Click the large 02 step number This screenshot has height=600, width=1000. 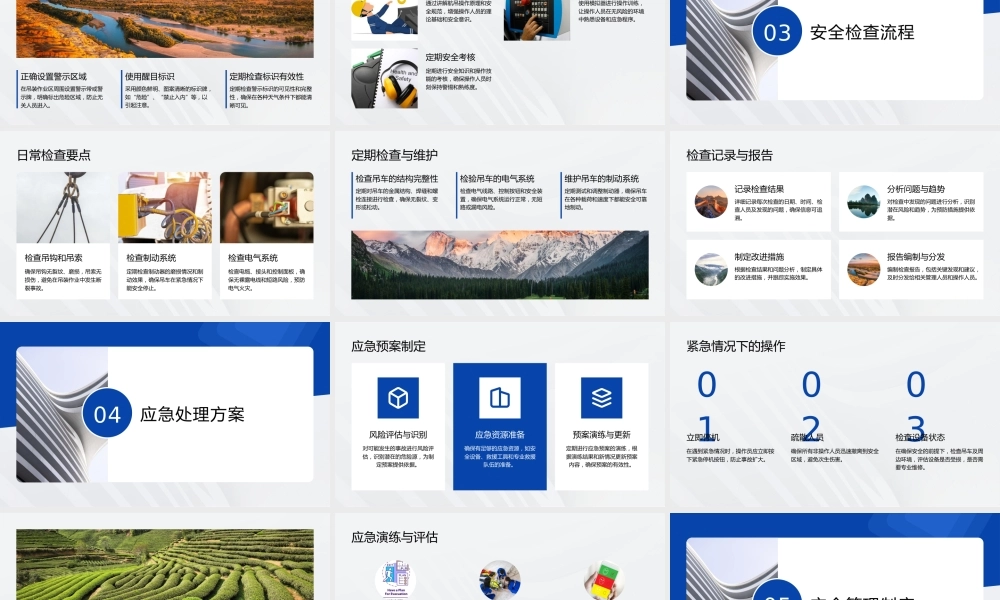[x=811, y=406]
